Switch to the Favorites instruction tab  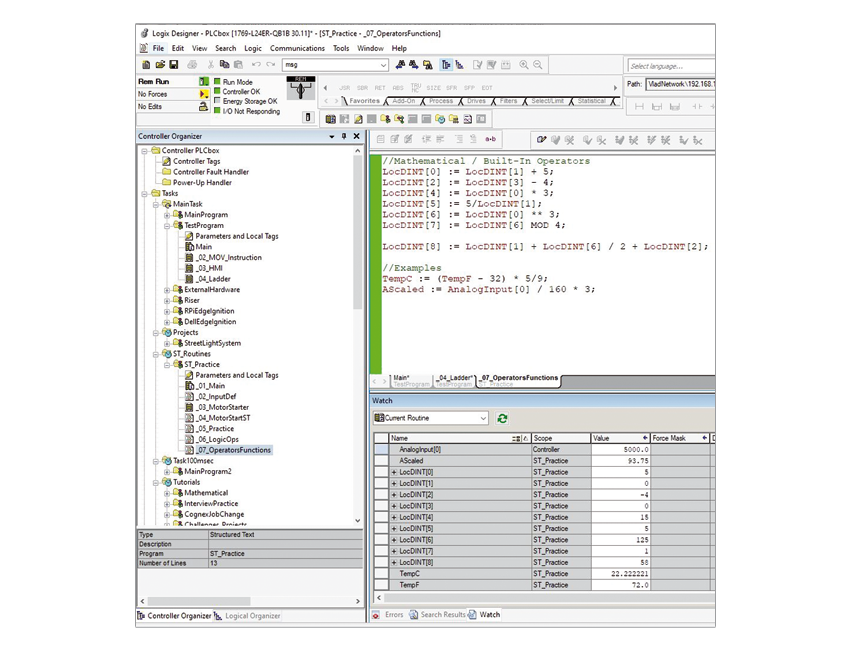tap(364, 101)
